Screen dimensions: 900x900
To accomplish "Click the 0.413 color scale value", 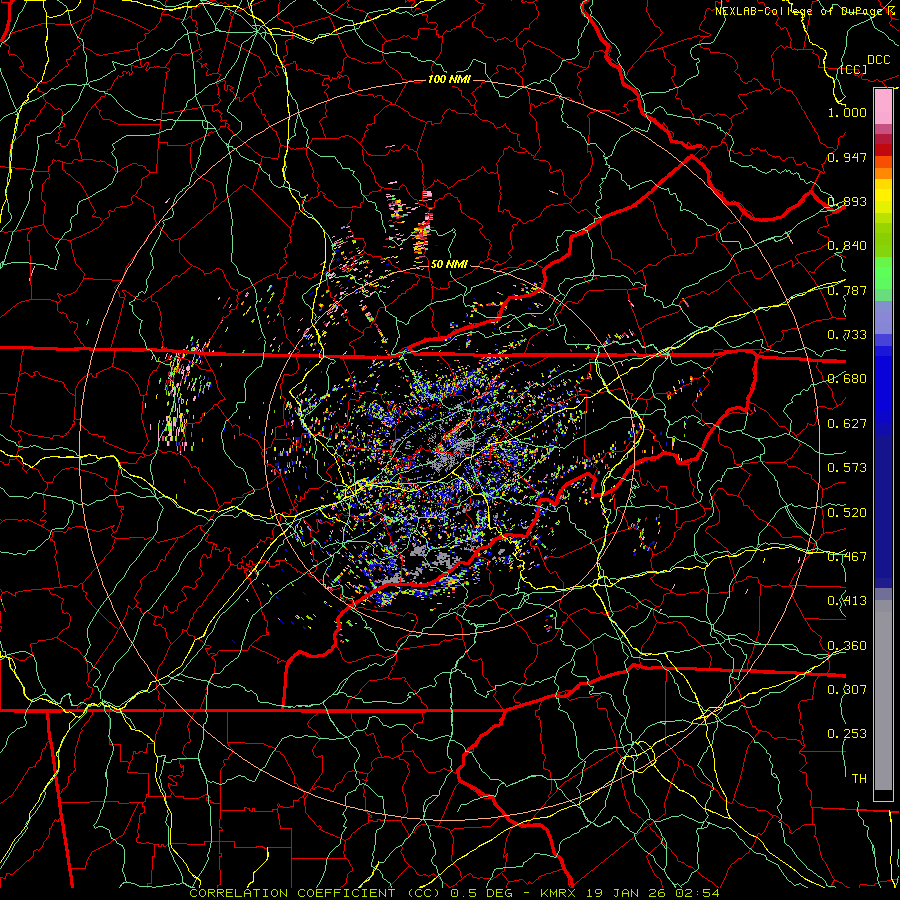I will tap(847, 601).
